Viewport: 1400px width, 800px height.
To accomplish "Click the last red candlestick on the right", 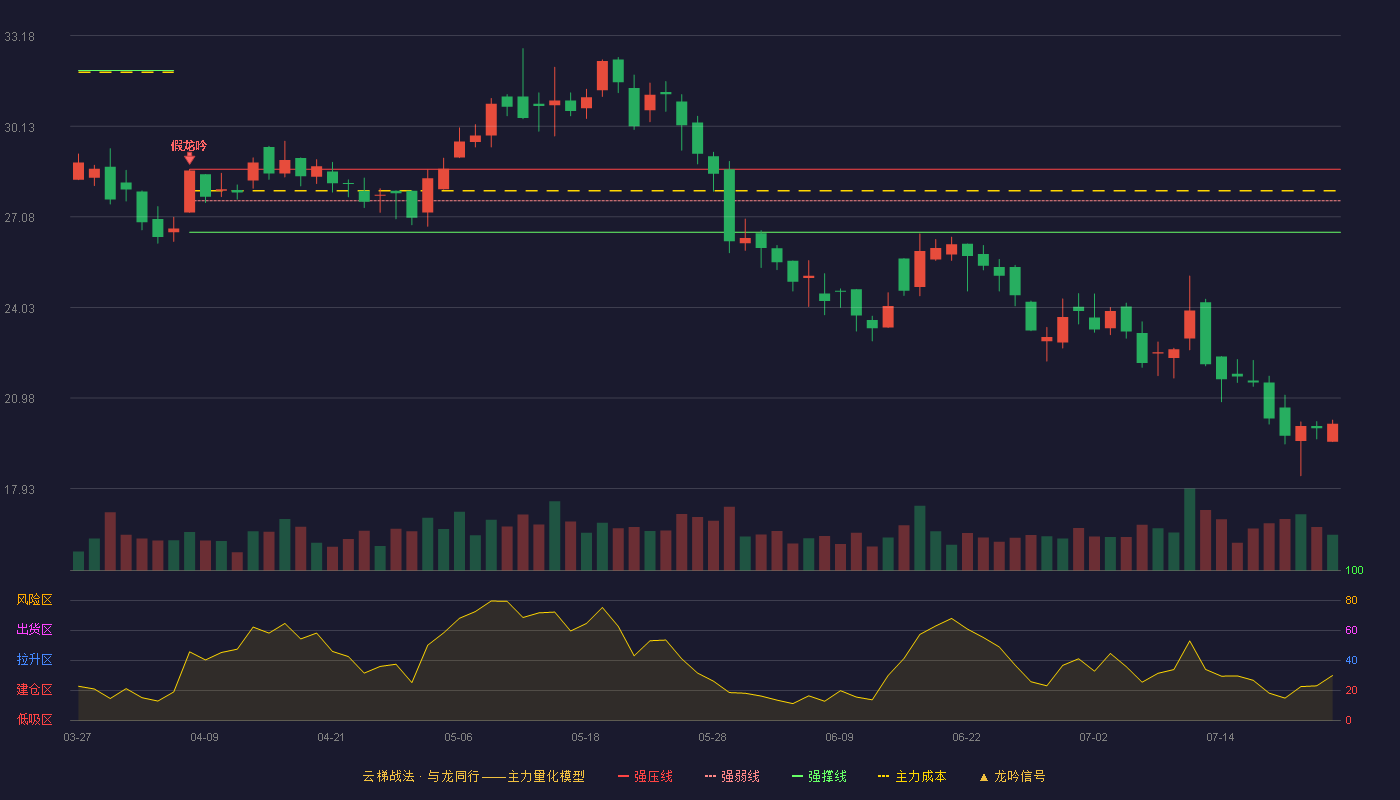I will pyautogui.click(x=1332, y=432).
